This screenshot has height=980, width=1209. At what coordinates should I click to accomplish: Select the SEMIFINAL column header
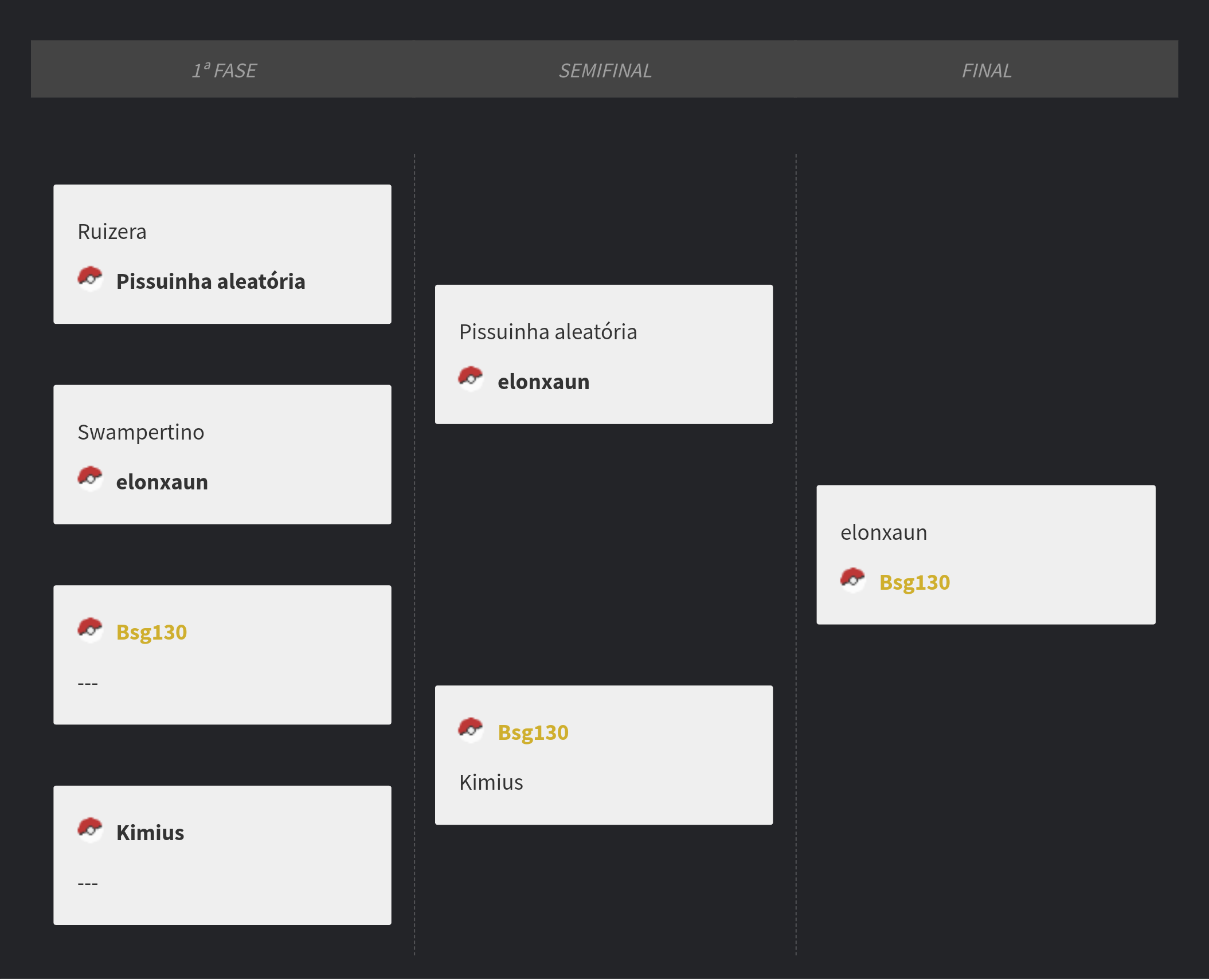tap(605, 70)
